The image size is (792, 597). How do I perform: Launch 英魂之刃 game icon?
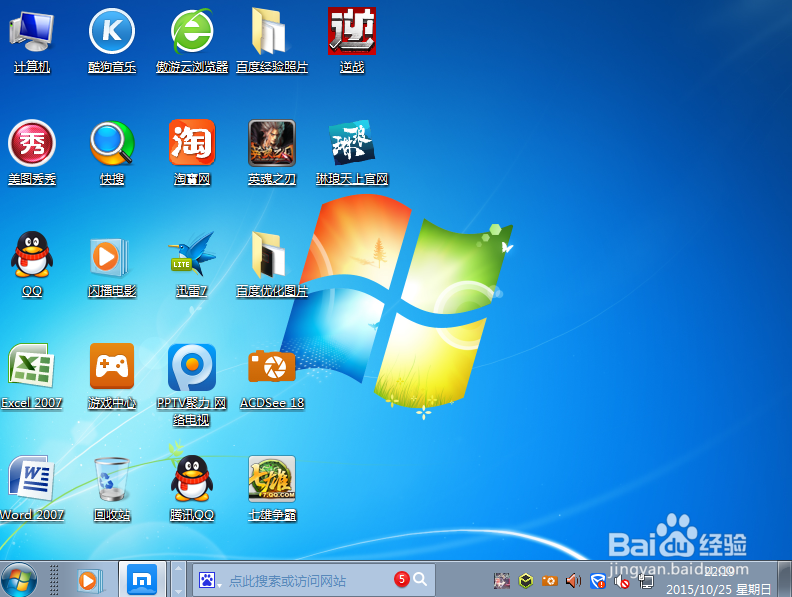272,143
